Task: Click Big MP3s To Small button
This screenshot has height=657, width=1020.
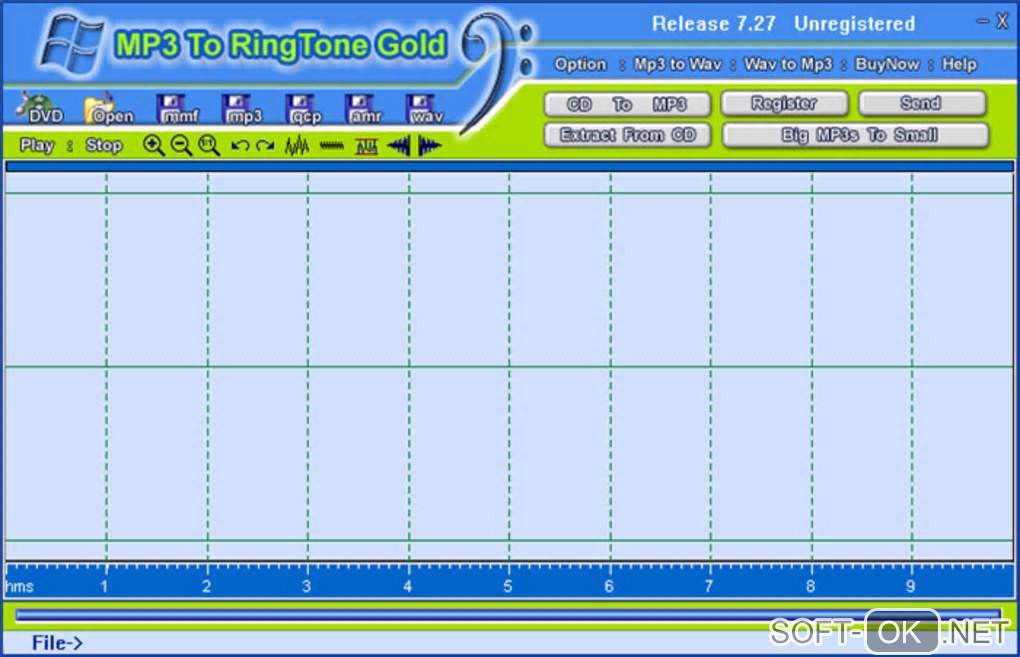Action: 855,135
